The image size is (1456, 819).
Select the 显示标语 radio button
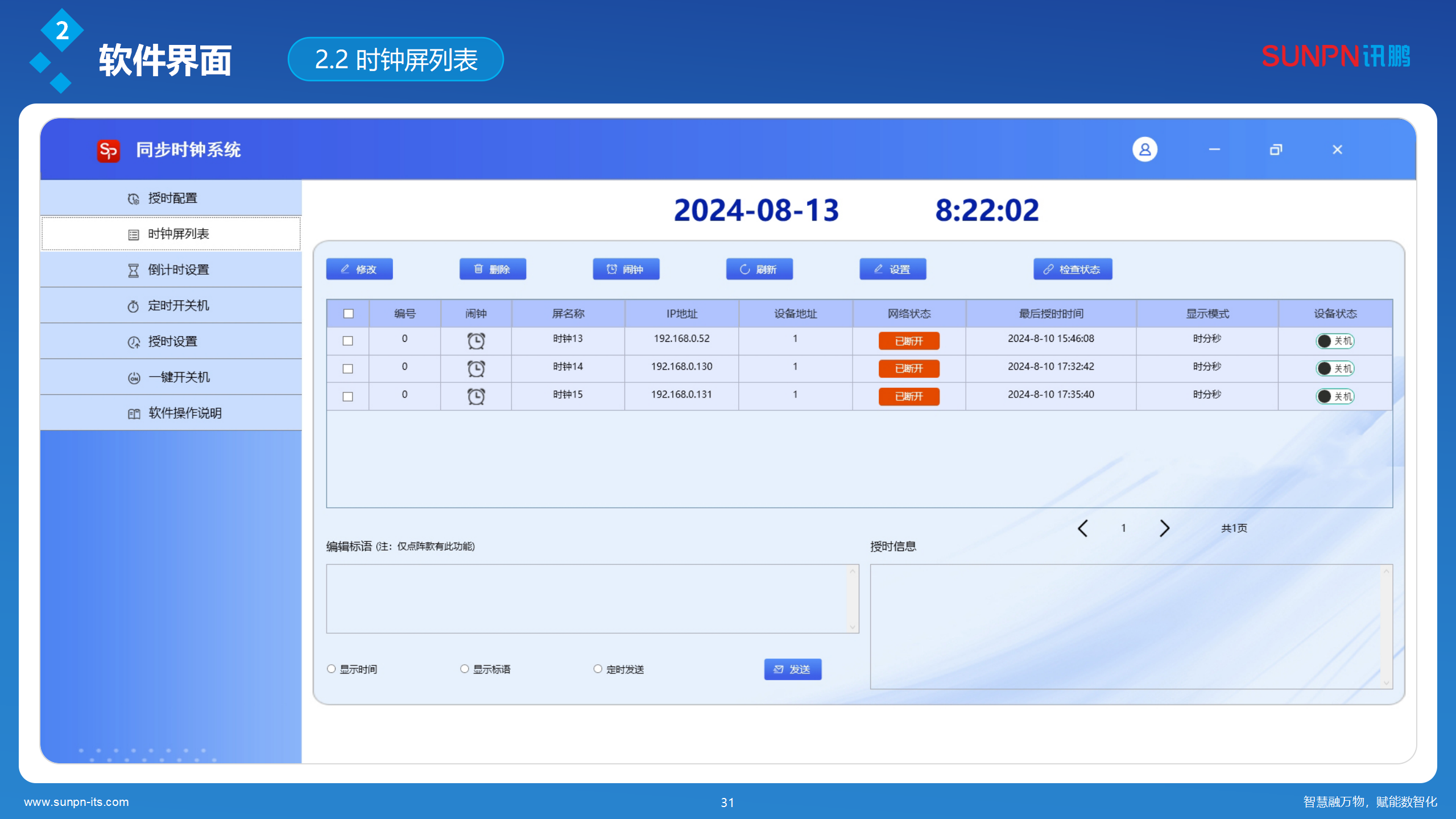pyautogui.click(x=465, y=669)
